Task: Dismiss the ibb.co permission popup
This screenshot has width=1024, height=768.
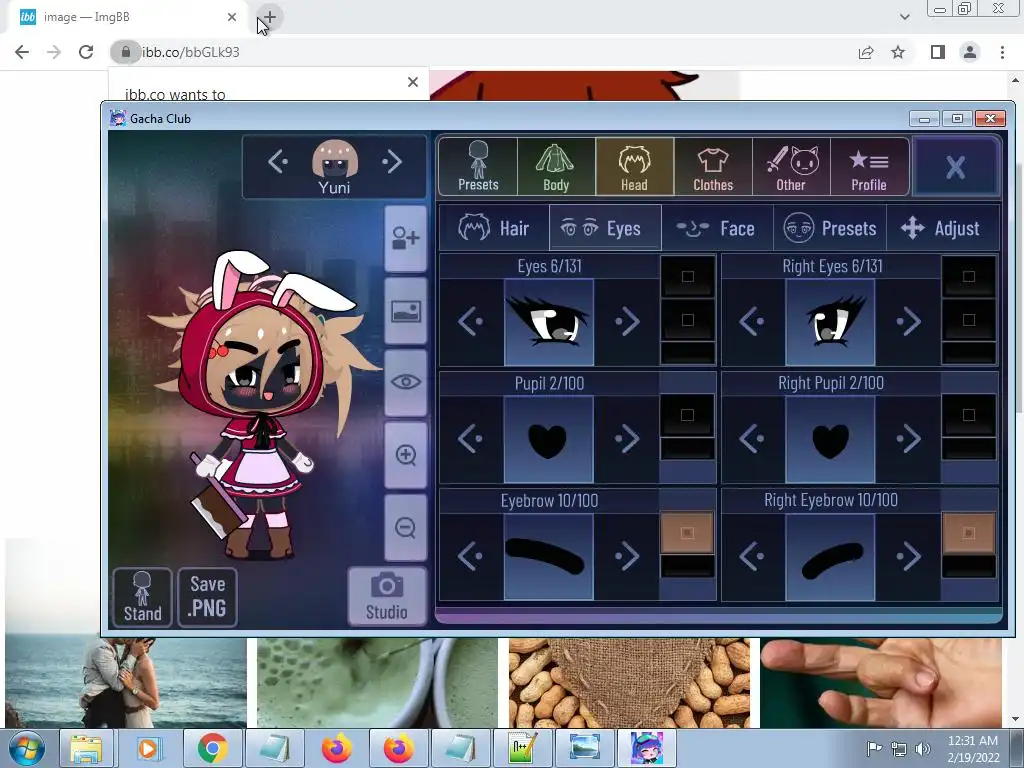Action: point(413,82)
